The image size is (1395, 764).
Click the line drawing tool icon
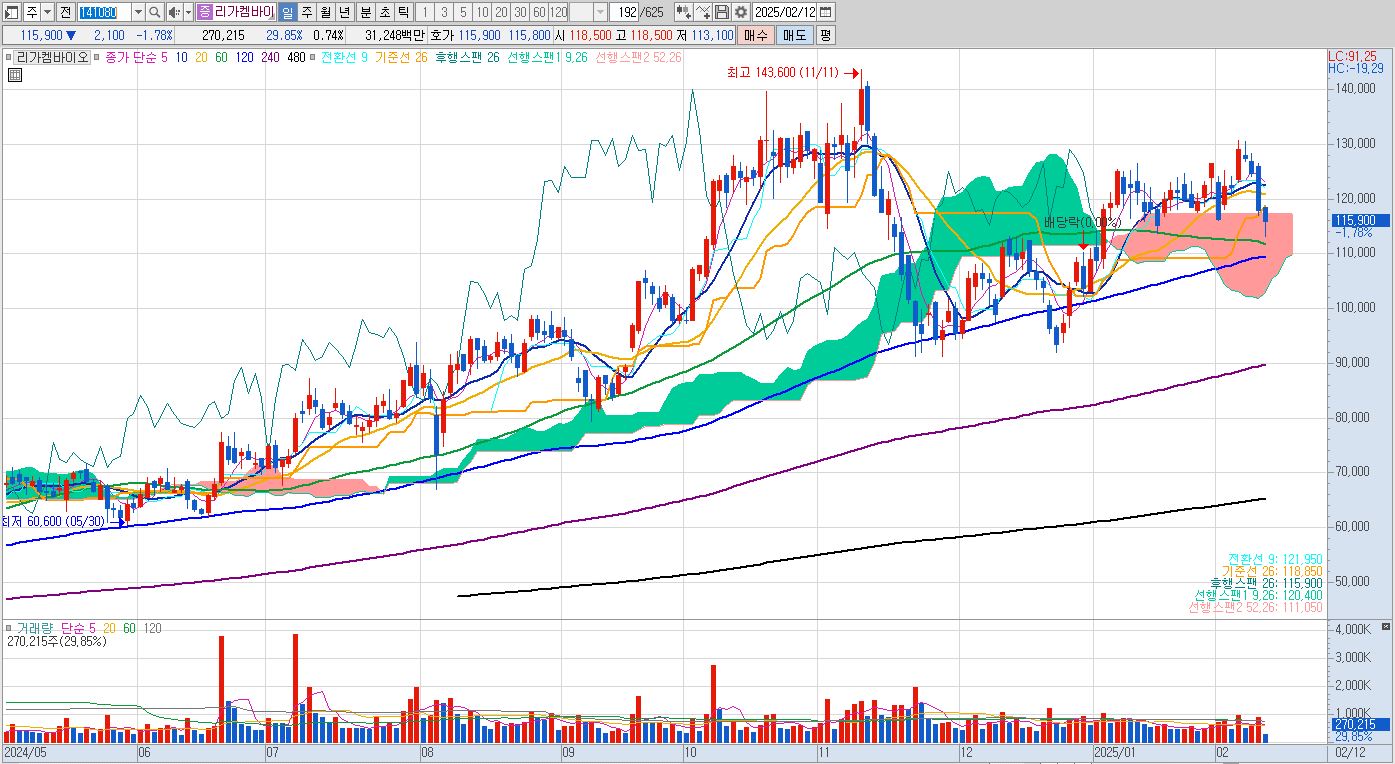(x=703, y=12)
